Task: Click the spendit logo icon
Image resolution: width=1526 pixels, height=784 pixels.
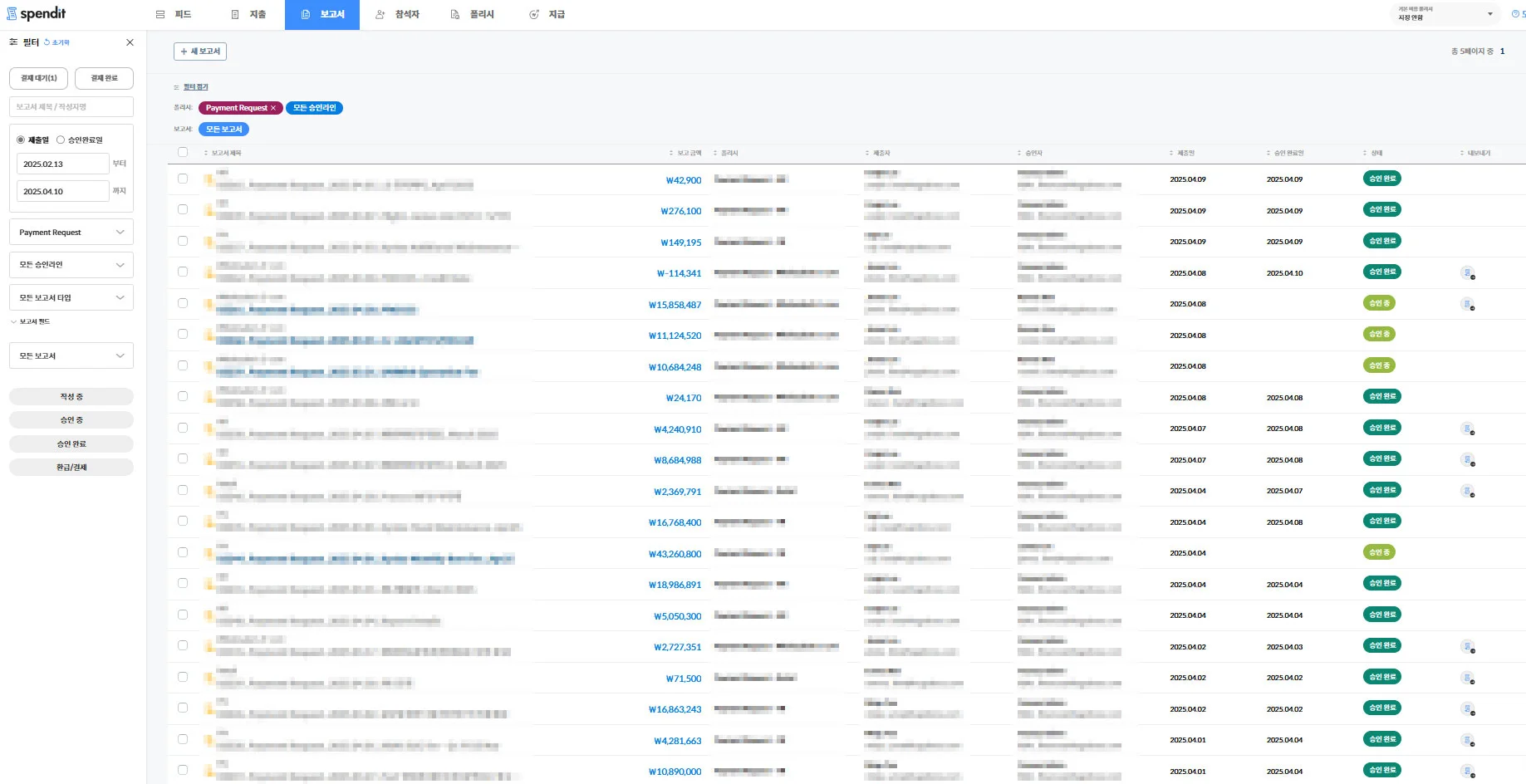Action: pyautogui.click(x=12, y=14)
